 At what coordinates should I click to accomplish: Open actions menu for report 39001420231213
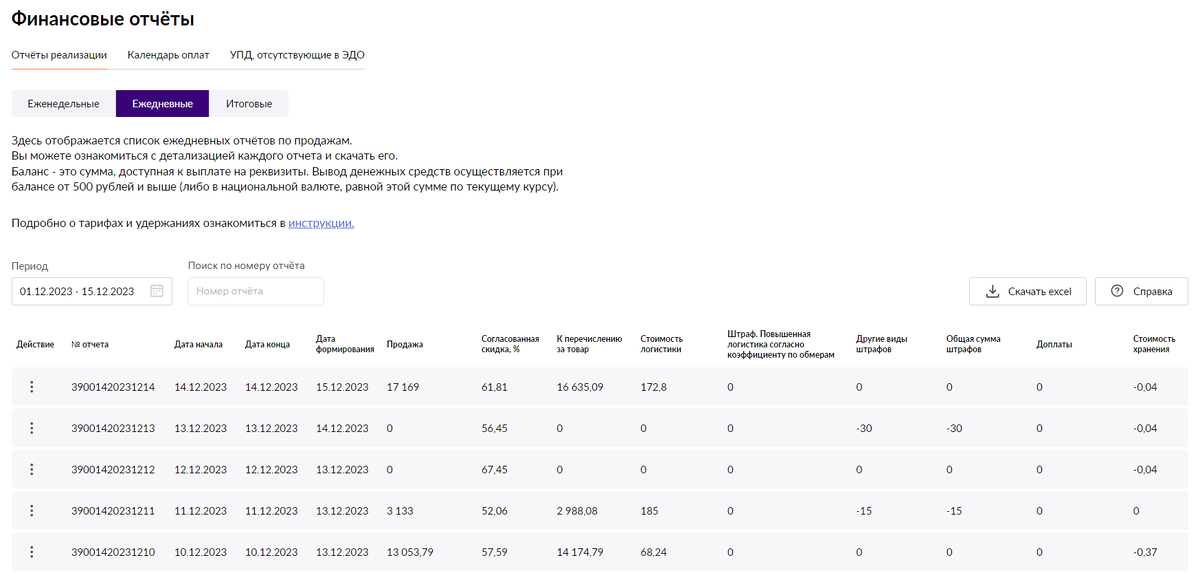coord(31,428)
